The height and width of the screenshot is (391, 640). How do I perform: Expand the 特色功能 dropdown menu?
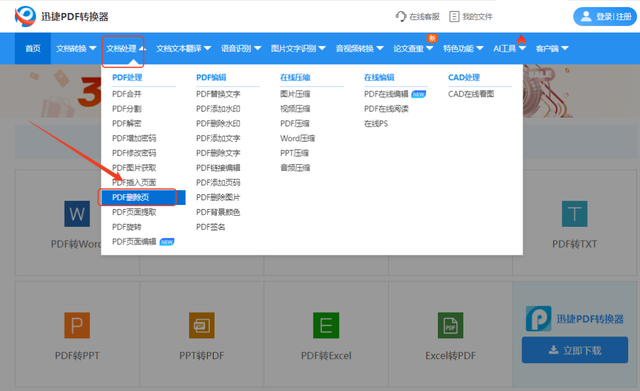pos(463,49)
